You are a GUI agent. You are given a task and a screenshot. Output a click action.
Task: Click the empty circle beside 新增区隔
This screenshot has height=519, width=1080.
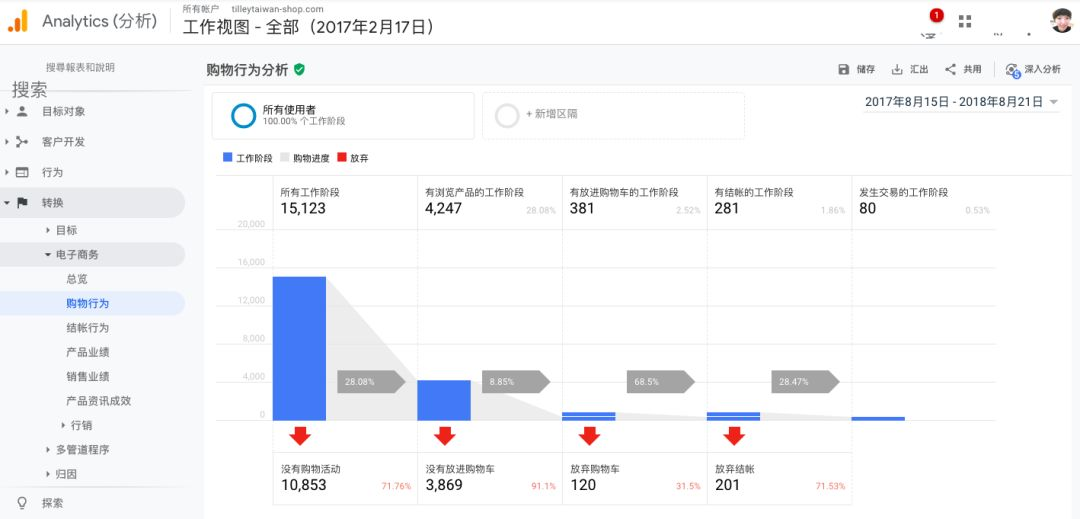(x=507, y=116)
